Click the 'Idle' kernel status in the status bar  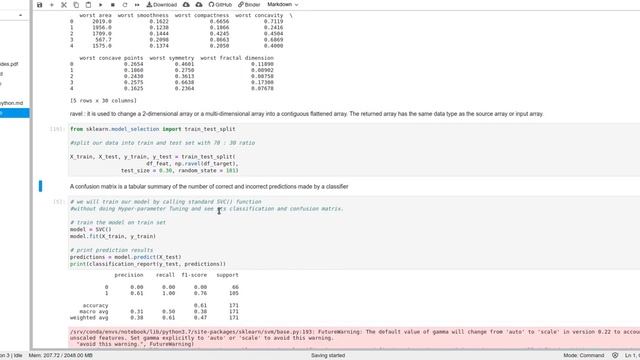[x=18, y=356]
